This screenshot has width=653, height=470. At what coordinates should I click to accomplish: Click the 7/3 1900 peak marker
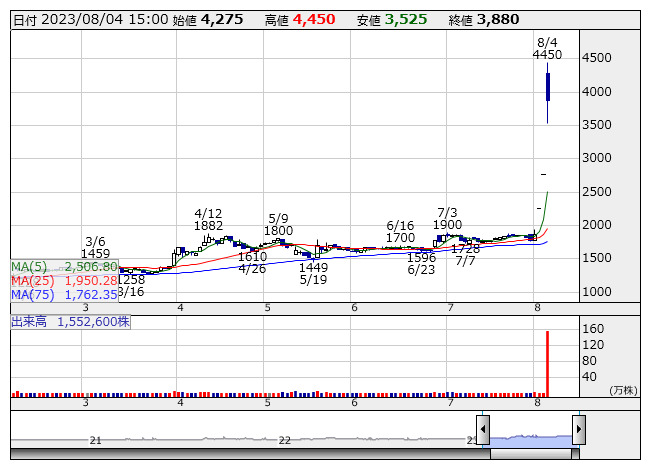pos(447,219)
